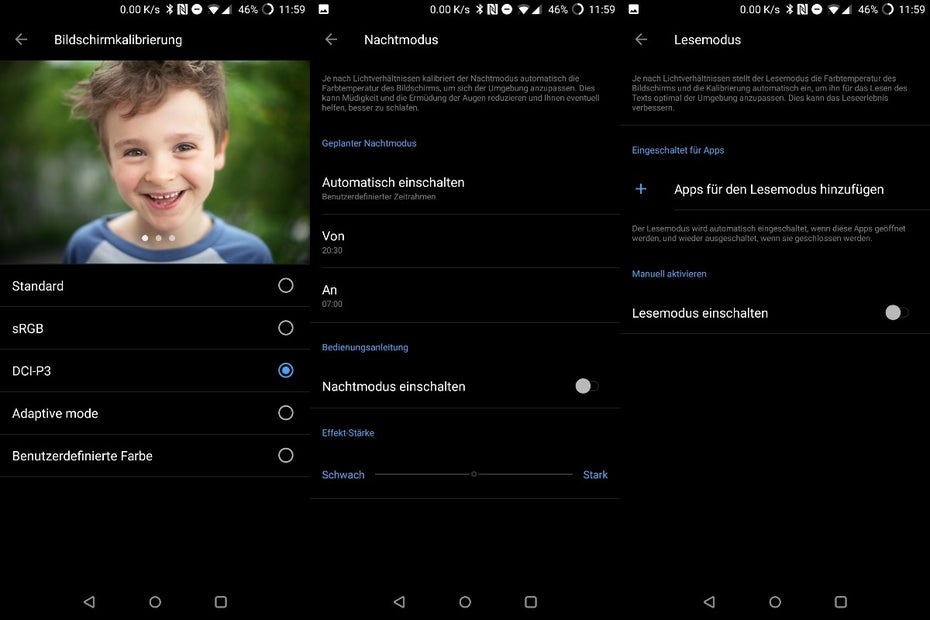Toggle Lesemodus einschalten switch
Image resolution: width=930 pixels, height=620 pixels.
(x=897, y=313)
